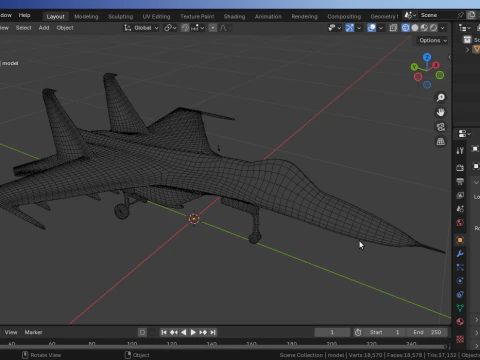The width and height of the screenshot is (480, 360).
Task: Toggle use preview range clock icon
Action: tap(358, 332)
